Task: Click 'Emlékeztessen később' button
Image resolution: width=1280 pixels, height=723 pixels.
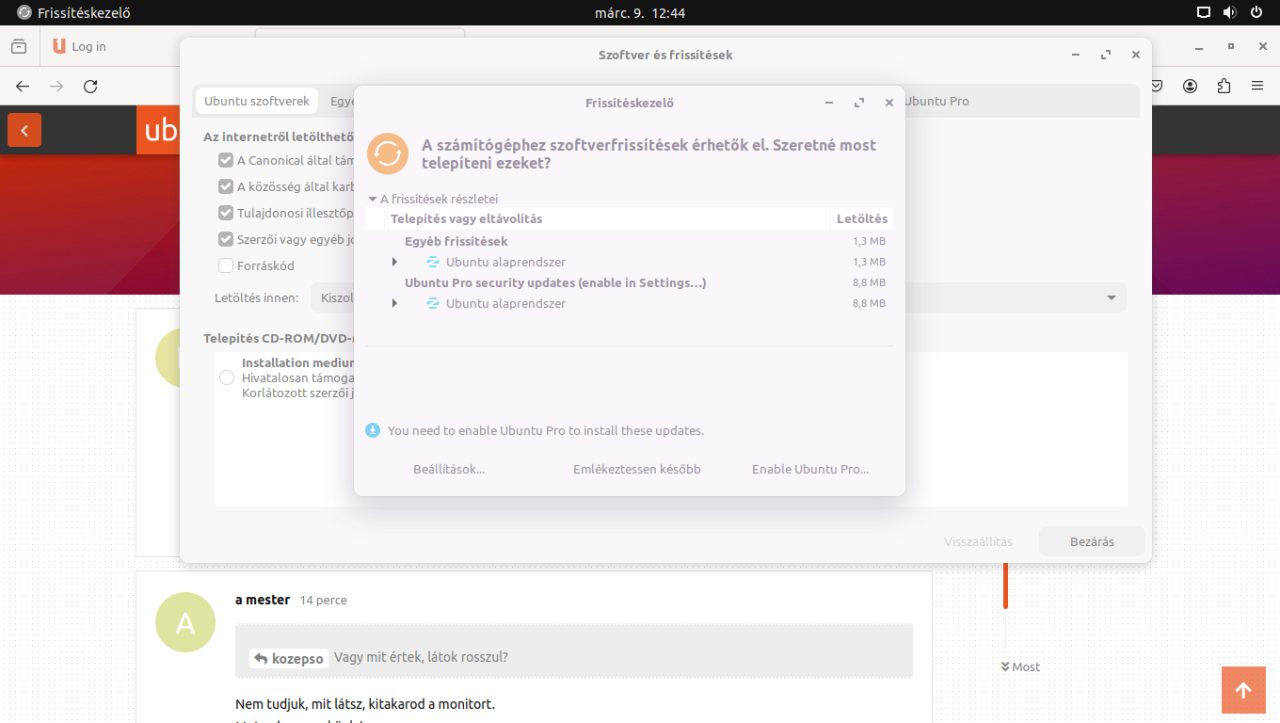Action: point(637,469)
